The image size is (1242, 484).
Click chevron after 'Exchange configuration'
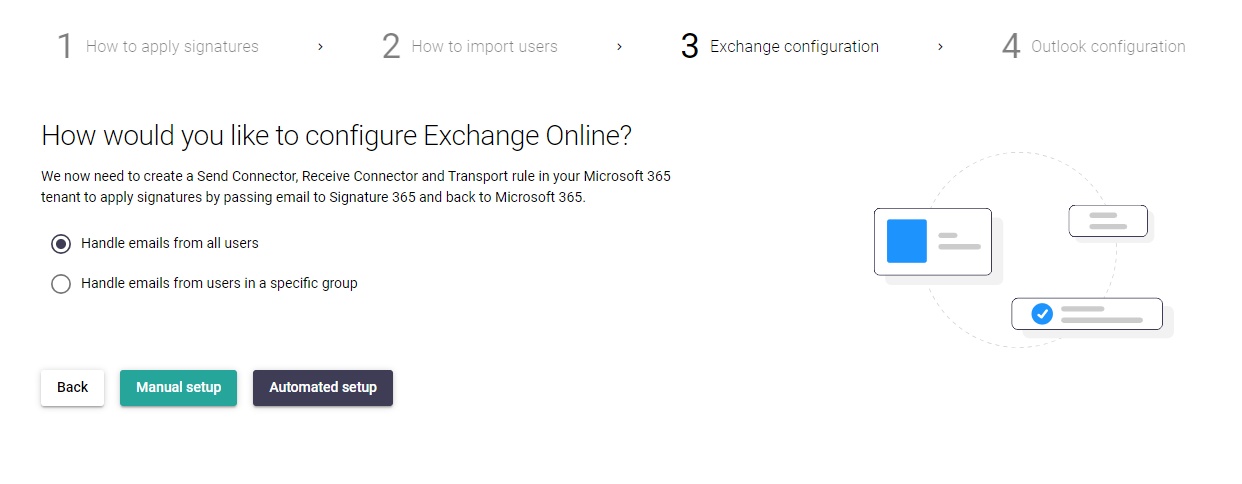940,47
